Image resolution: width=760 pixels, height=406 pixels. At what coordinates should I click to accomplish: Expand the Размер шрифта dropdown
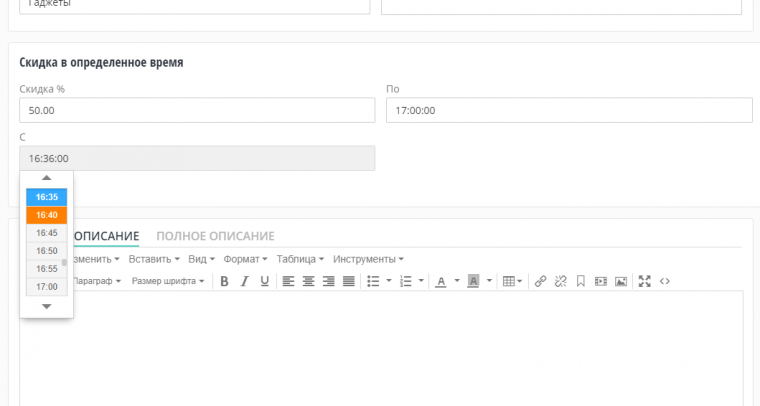click(x=168, y=281)
